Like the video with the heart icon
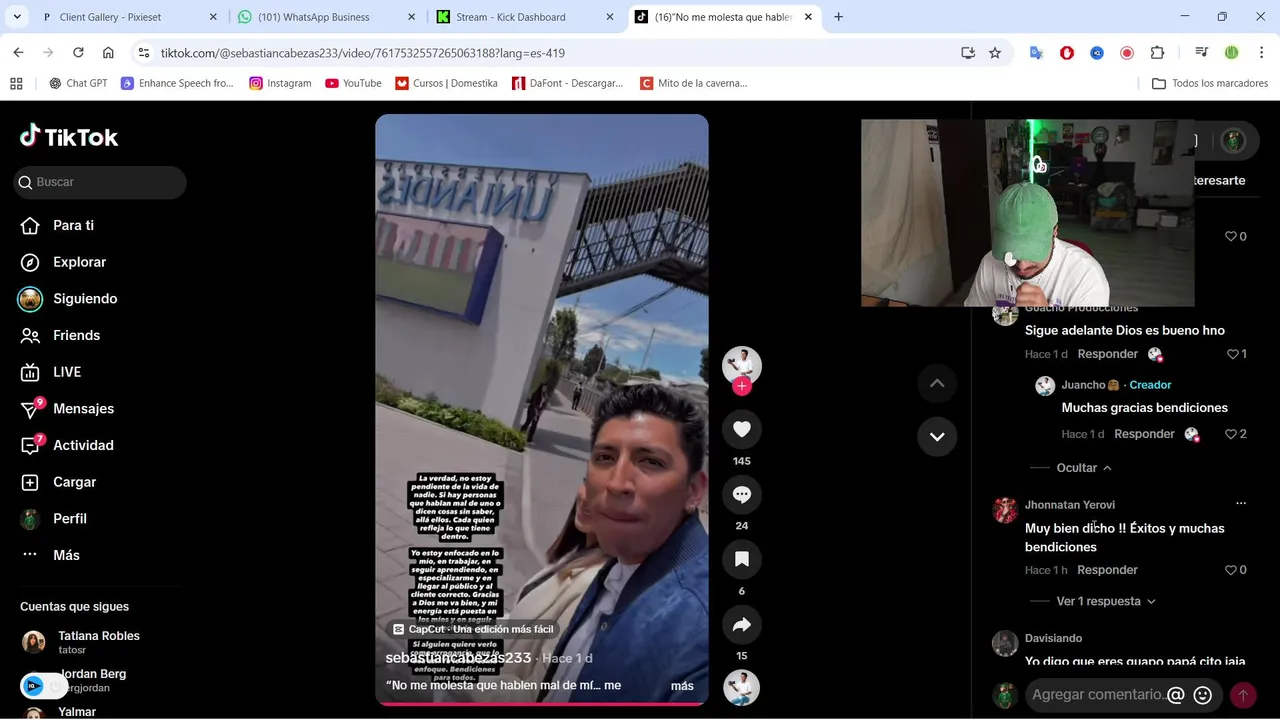1280x720 pixels. click(741, 429)
